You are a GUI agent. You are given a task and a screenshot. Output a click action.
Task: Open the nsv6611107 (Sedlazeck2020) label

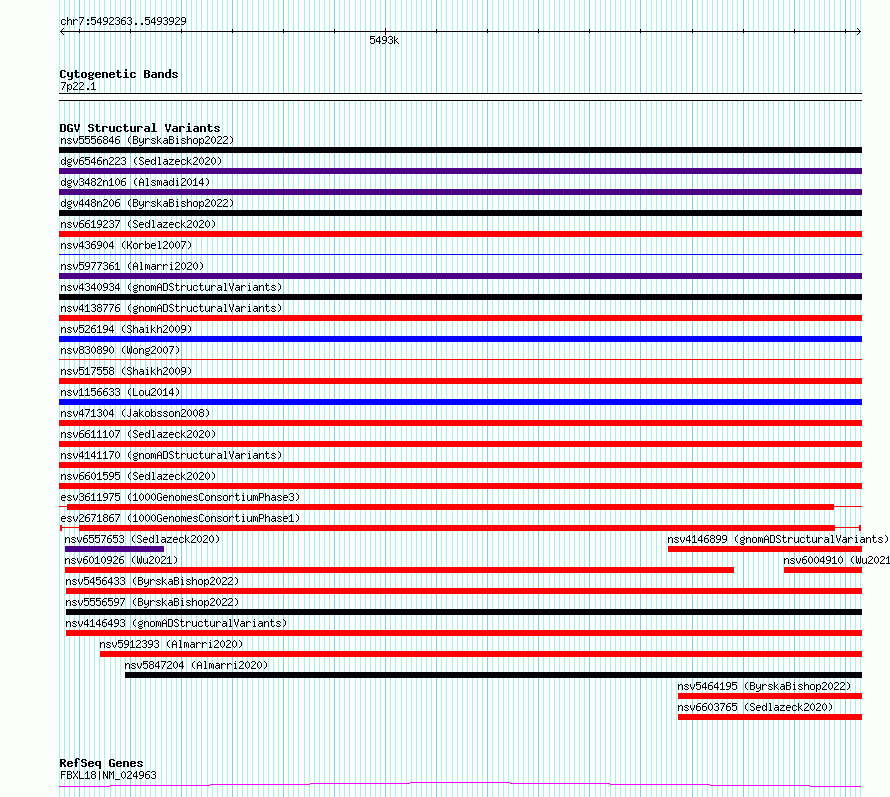coord(138,434)
